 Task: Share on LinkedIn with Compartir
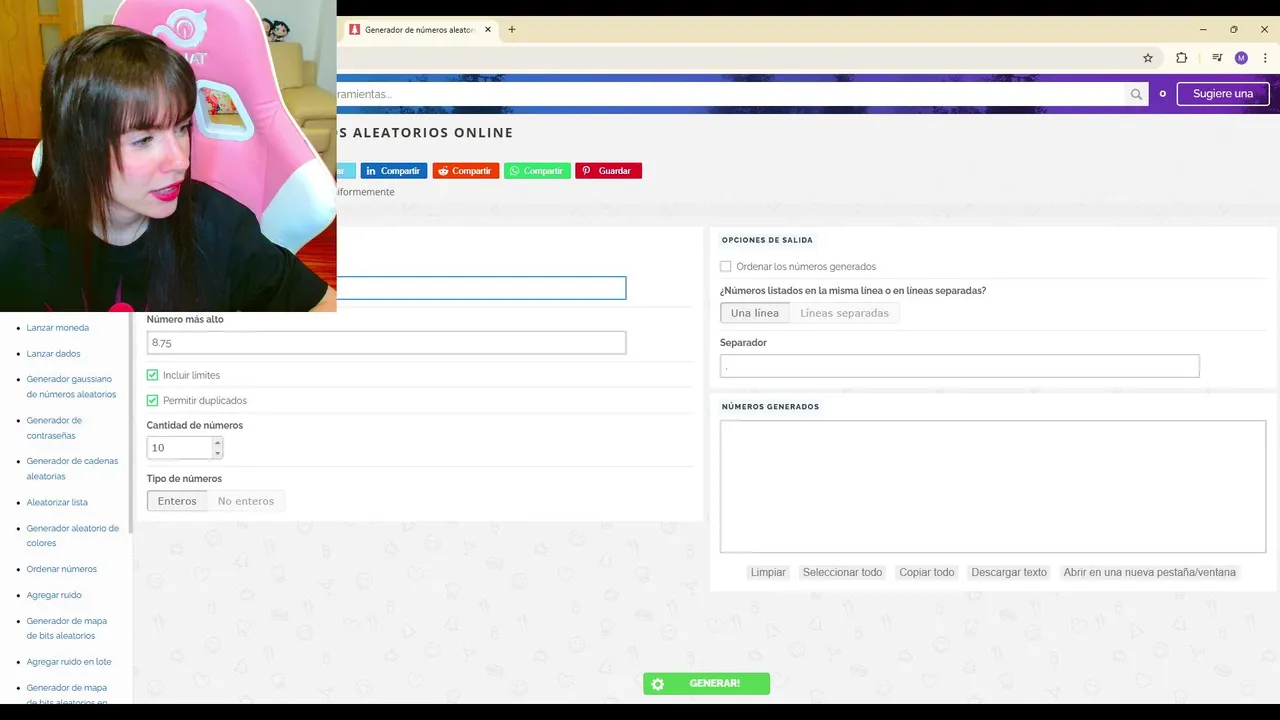[x=393, y=171]
